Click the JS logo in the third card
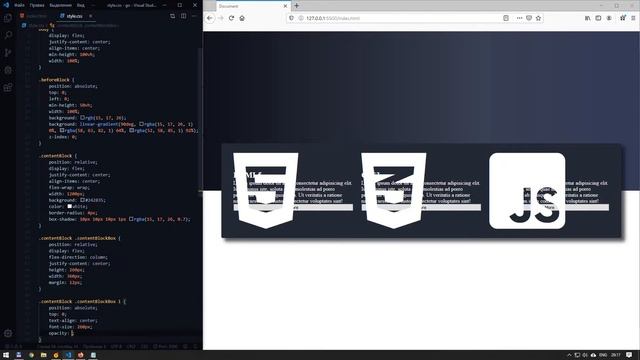 pyautogui.click(x=527, y=191)
